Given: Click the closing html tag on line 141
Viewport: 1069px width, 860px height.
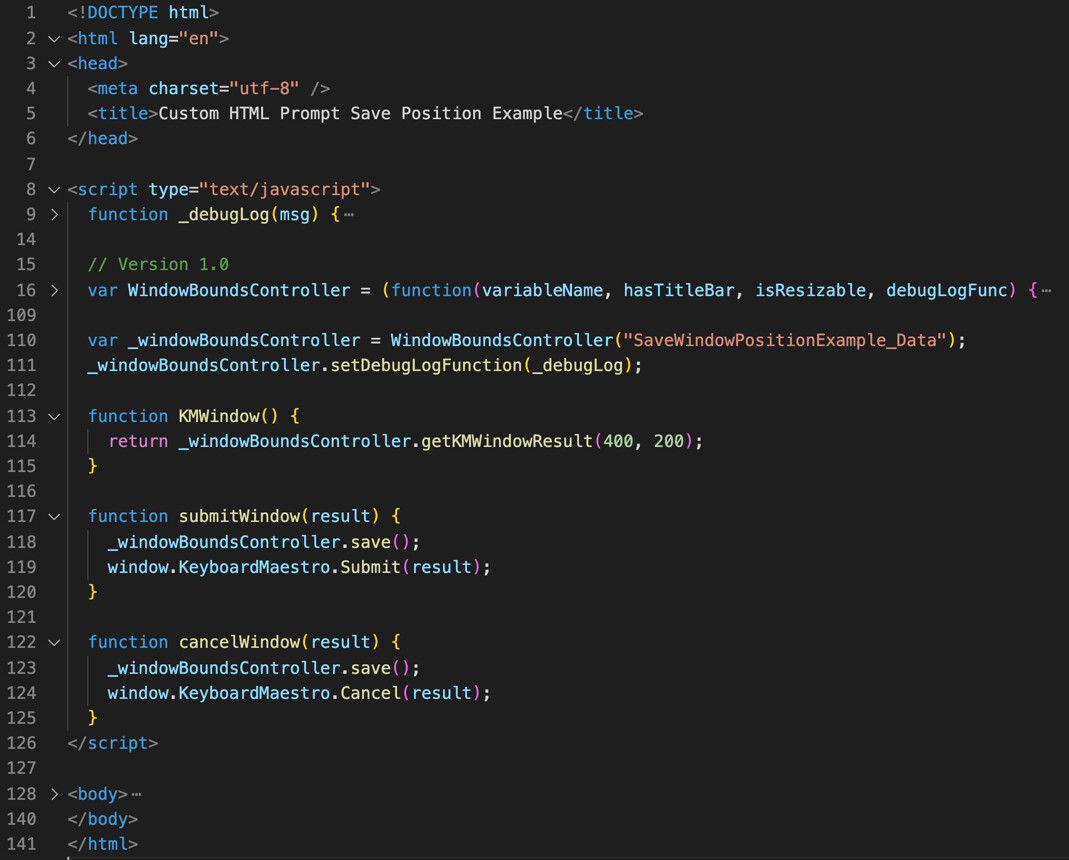Looking at the screenshot, I should (102, 844).
